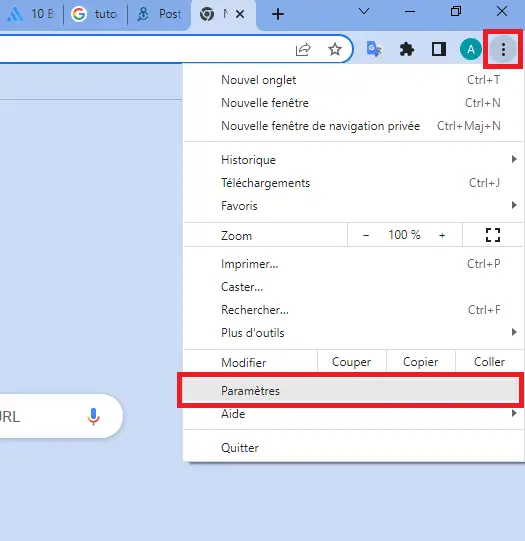The height and width of the screenshot is (541, 525).
Task: Expand the Plus d'outils submenu
Action: (x=353, y=333)
